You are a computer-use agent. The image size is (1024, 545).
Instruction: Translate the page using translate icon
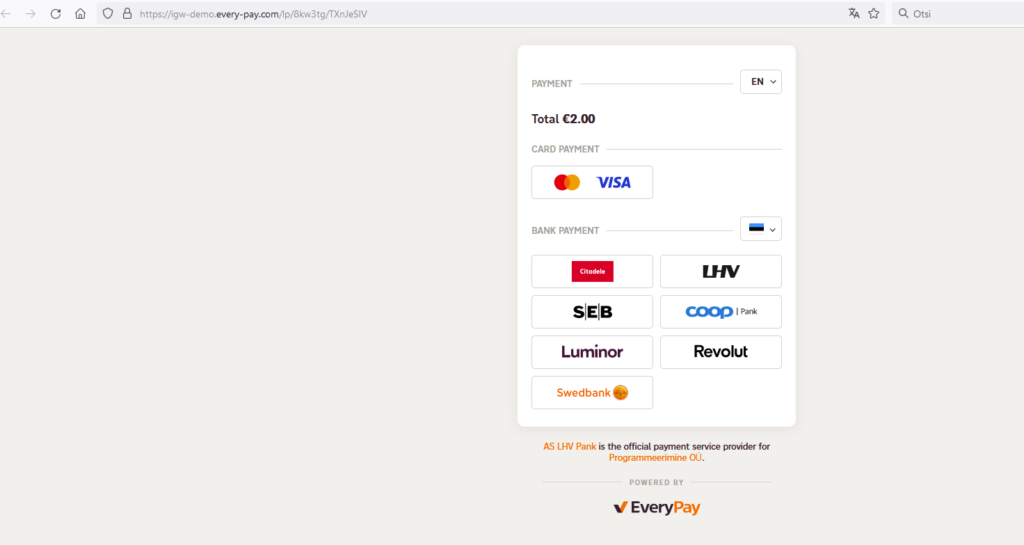pyautogui.click(x=854, y=14)
